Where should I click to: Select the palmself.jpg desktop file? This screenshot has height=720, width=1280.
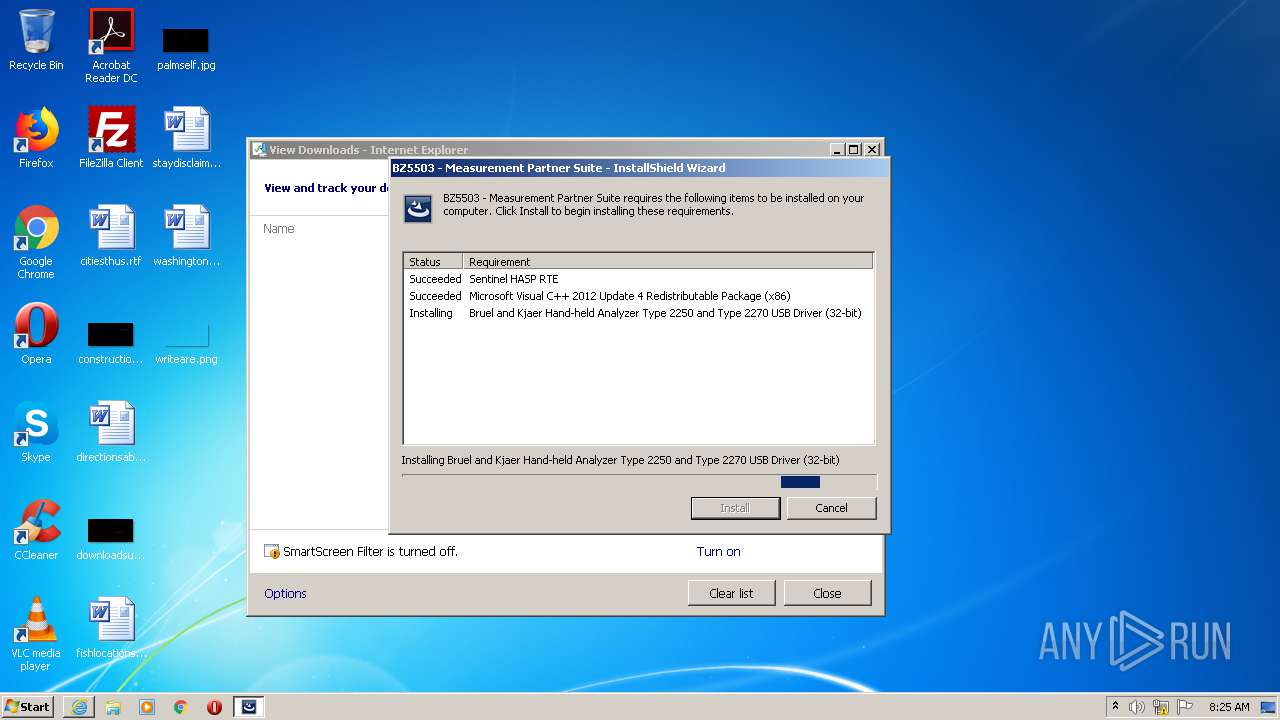coord(186,48)
